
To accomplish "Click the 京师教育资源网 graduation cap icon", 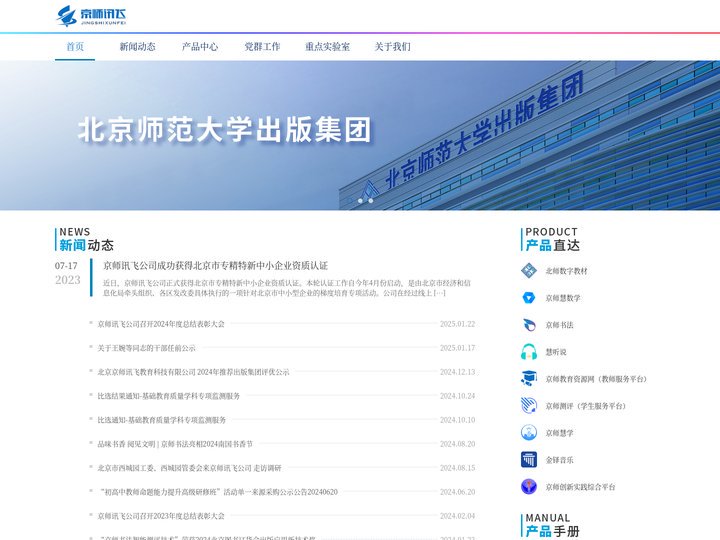I will coord(529,379).
